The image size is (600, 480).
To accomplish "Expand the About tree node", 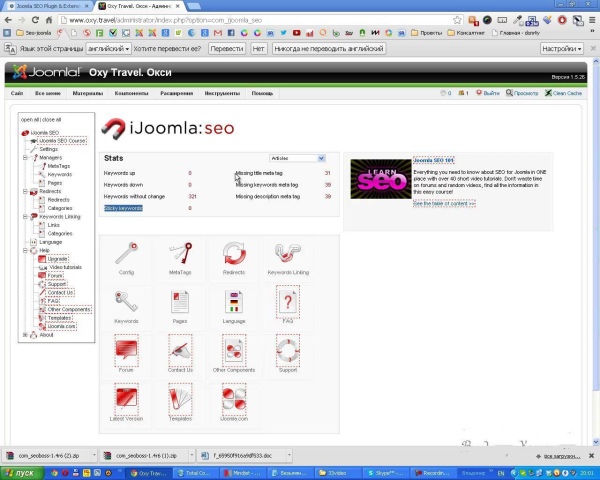I will (x=25, y=335).
